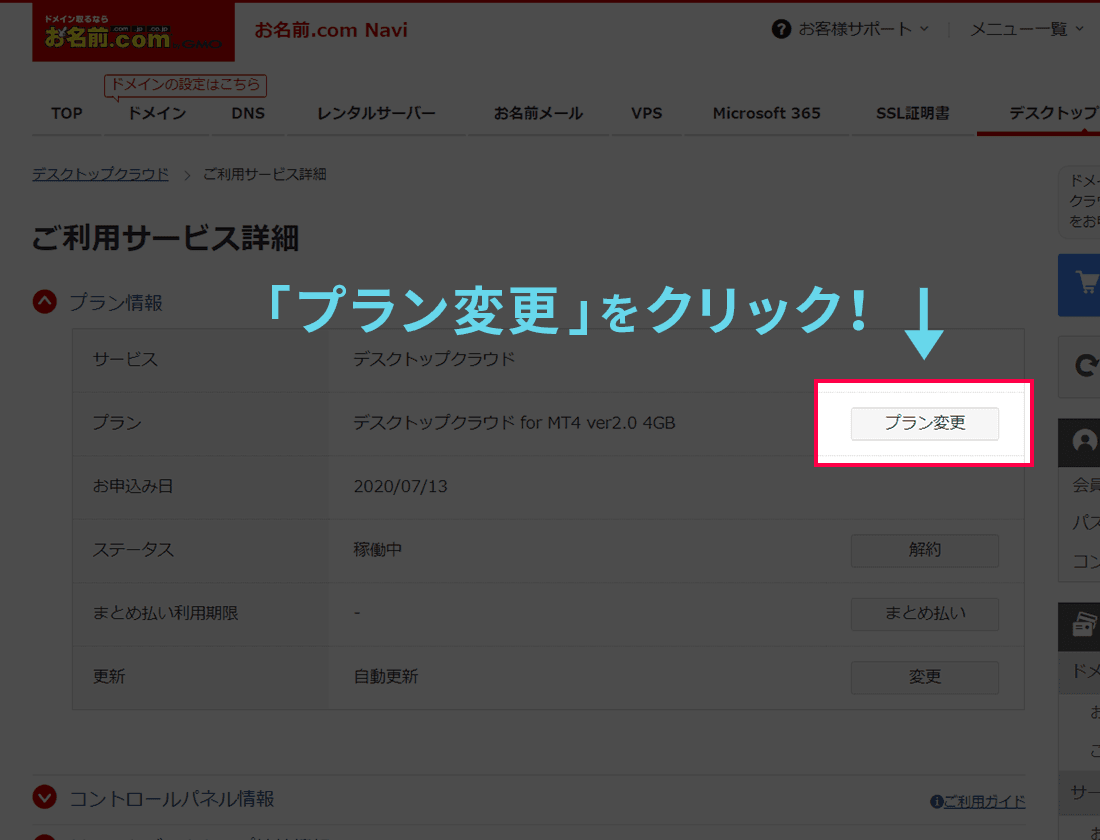Select the date 2020/07/13
This screenshot has width=1100, height=840.
401,486
